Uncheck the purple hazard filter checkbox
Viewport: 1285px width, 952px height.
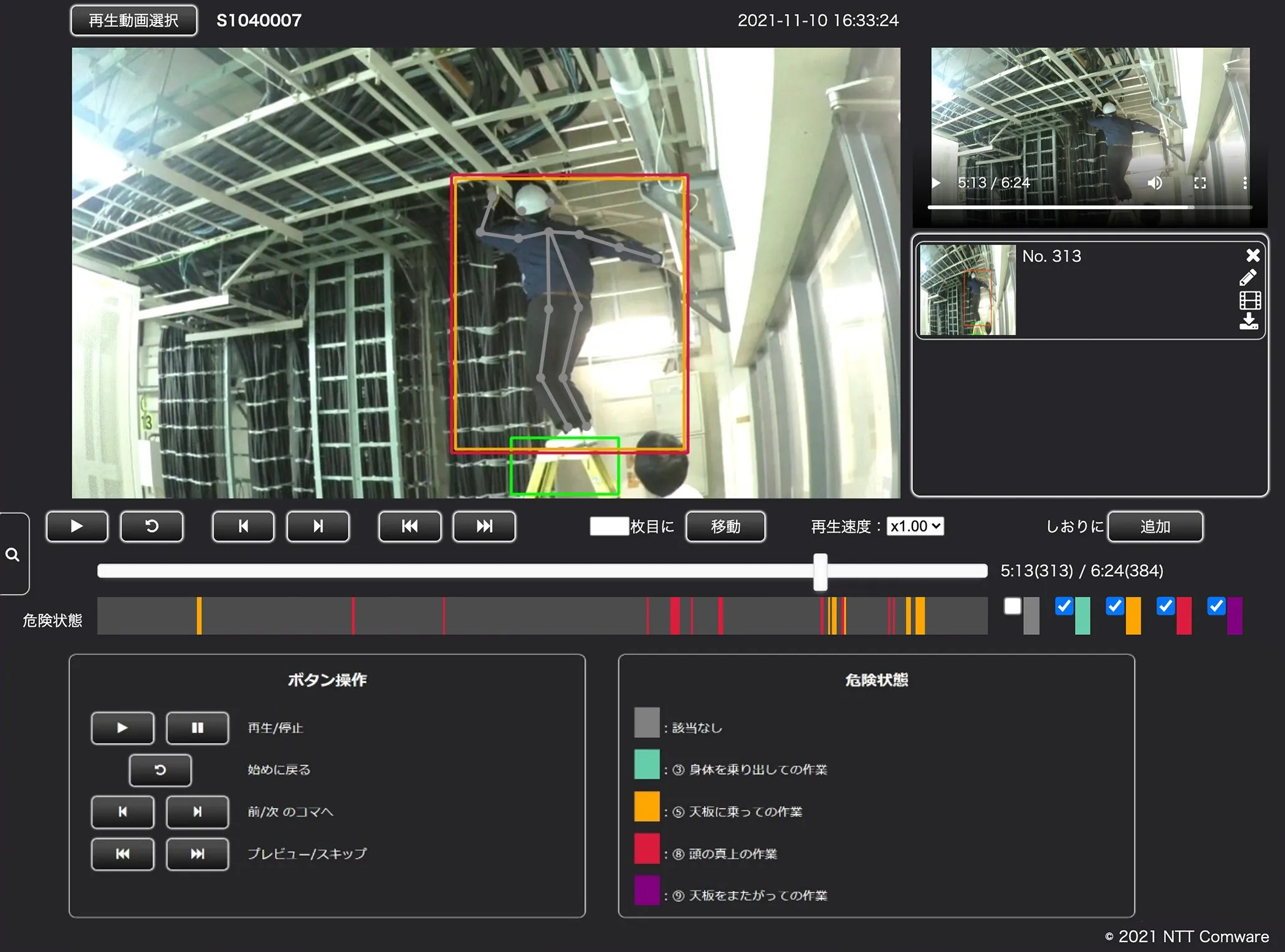1216,606
